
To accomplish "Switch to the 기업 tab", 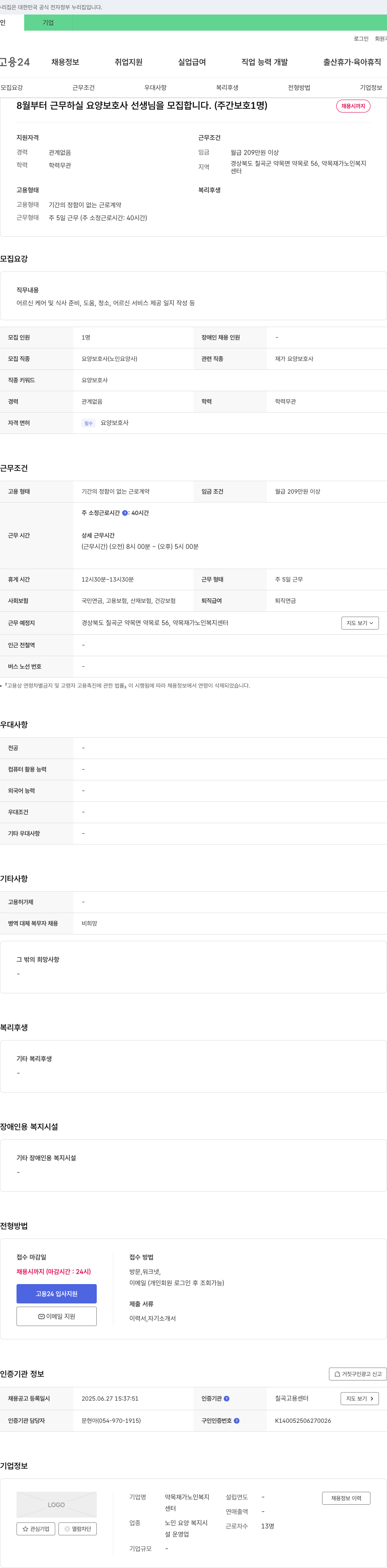I will click(48, 23).
